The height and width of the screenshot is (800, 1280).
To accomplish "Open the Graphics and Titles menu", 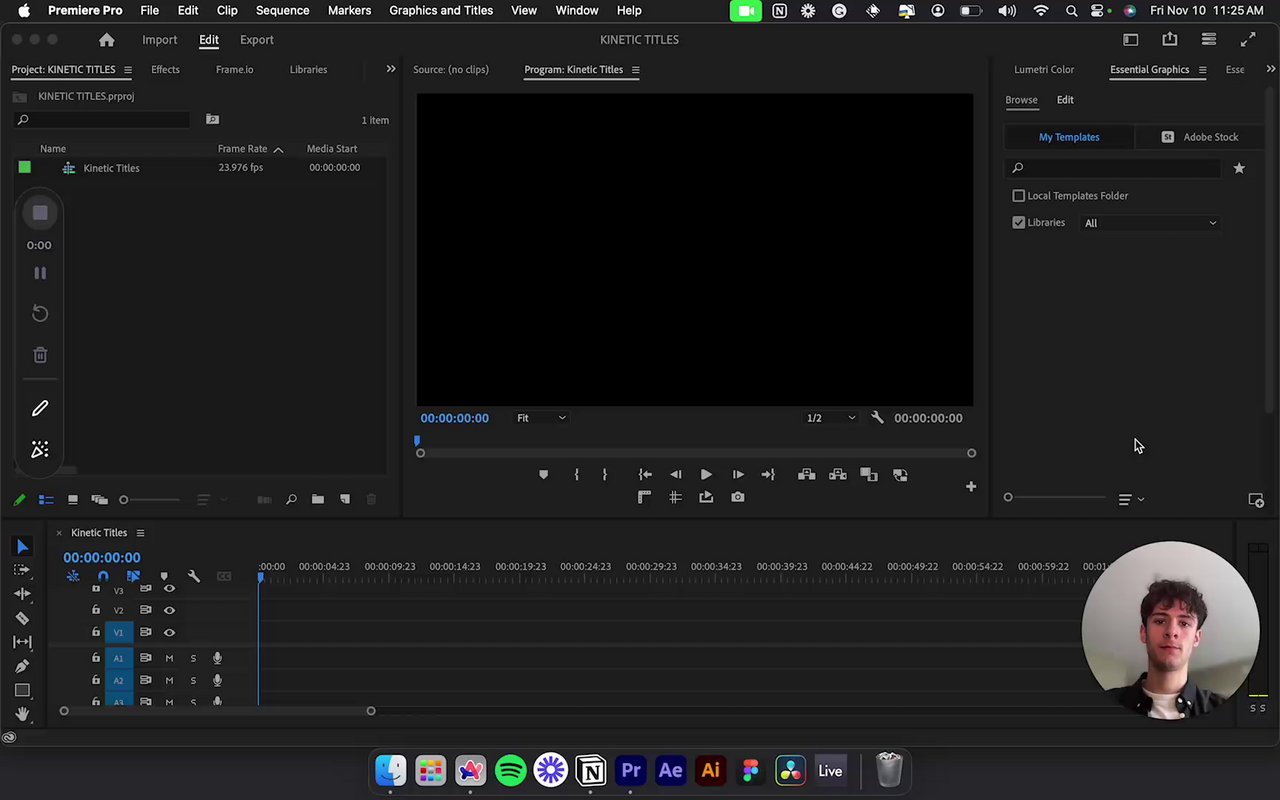I will 440,10.
